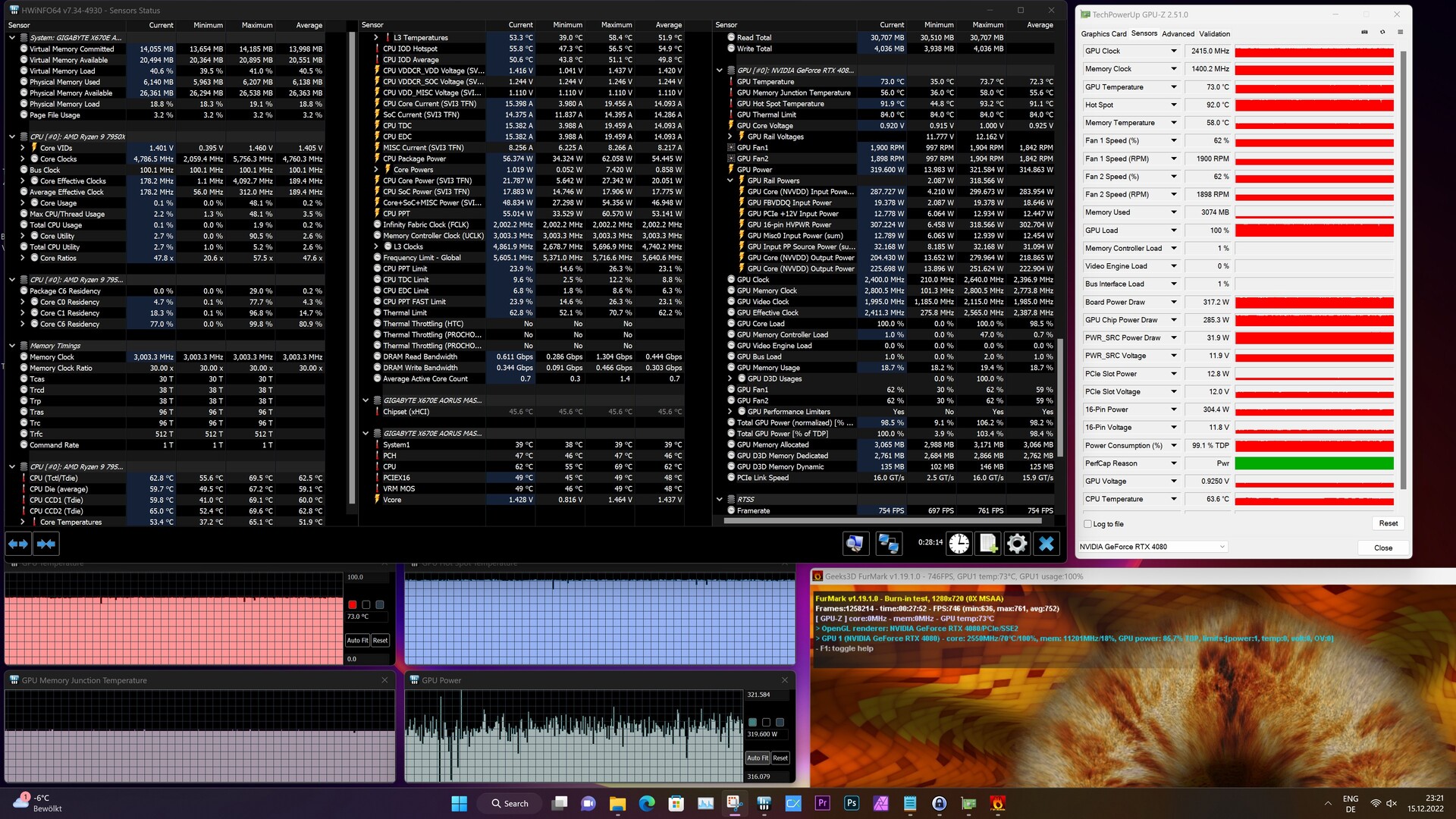Image resolution: width=1456 pixels, height=819 pixels.
Task: Click the blue X close sensors icon
Action: 1046,543
